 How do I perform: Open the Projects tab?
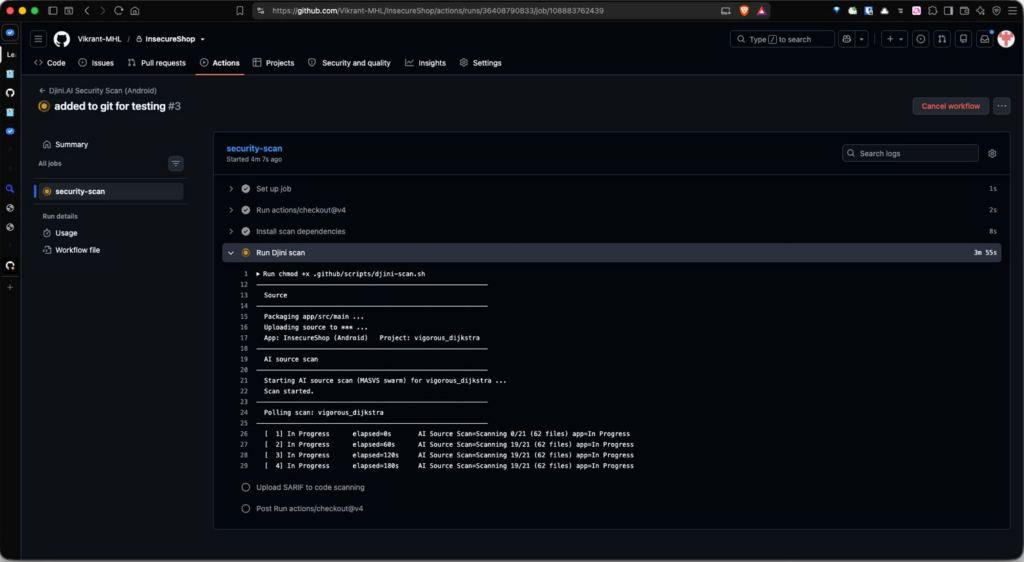273,63
